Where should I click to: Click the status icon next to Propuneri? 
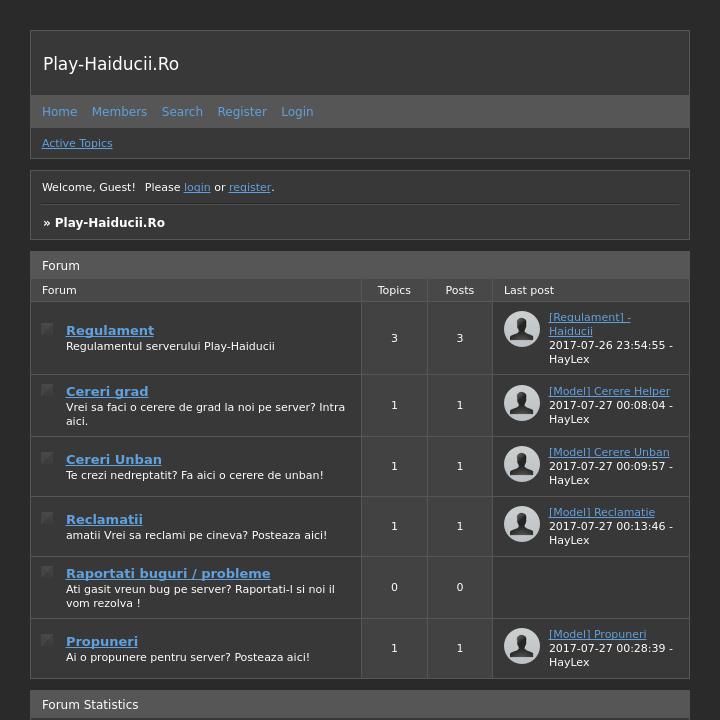pyautogui.click(x=47, y=640)
